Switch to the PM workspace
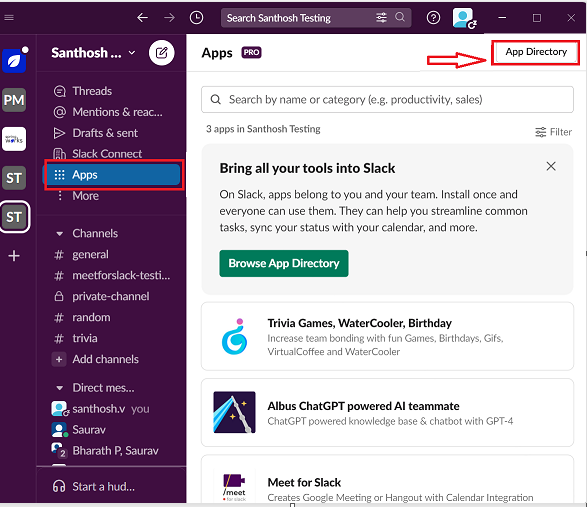Viewport: 587px width, 507px height. click(14, 100)
